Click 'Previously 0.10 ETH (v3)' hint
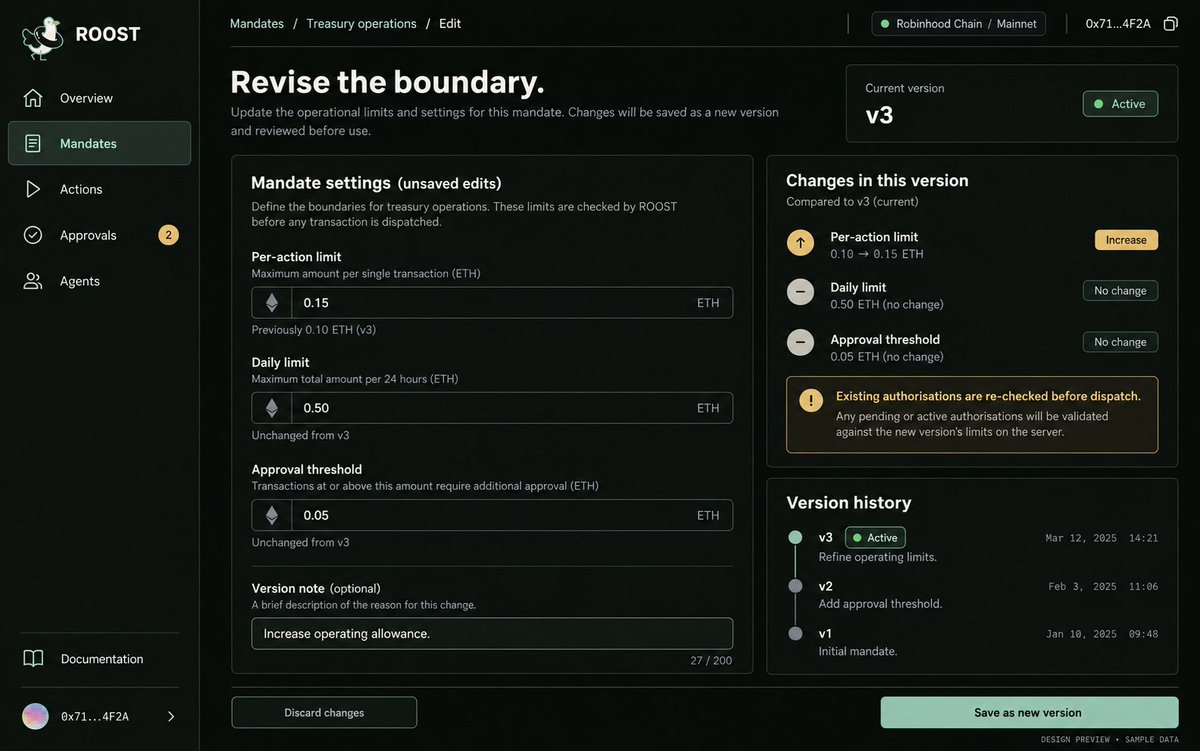This screenshot has height=751, width=1200. click(x=314, y=330)
